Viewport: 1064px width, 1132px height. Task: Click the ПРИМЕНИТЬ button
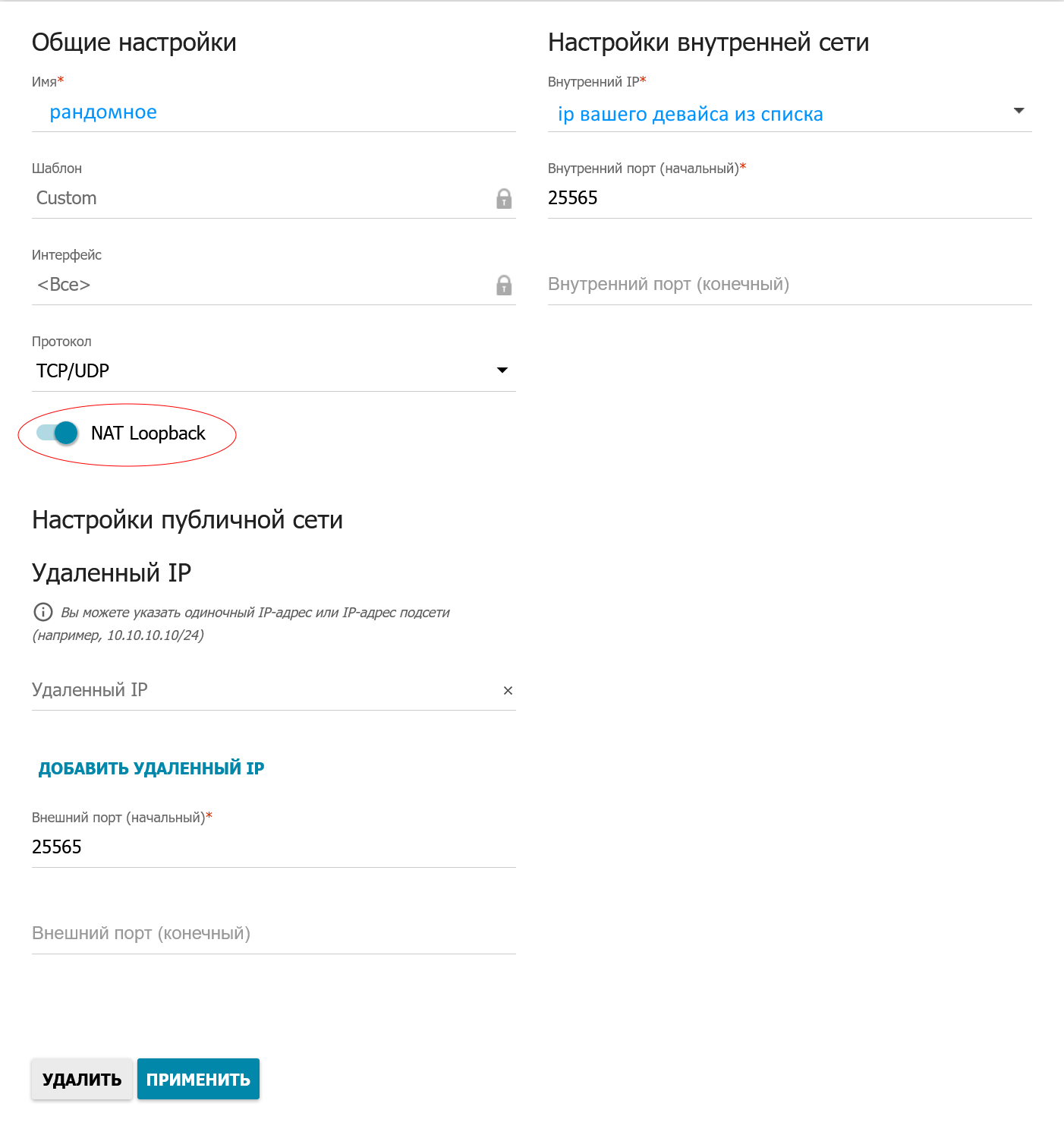pos(198,1079)
